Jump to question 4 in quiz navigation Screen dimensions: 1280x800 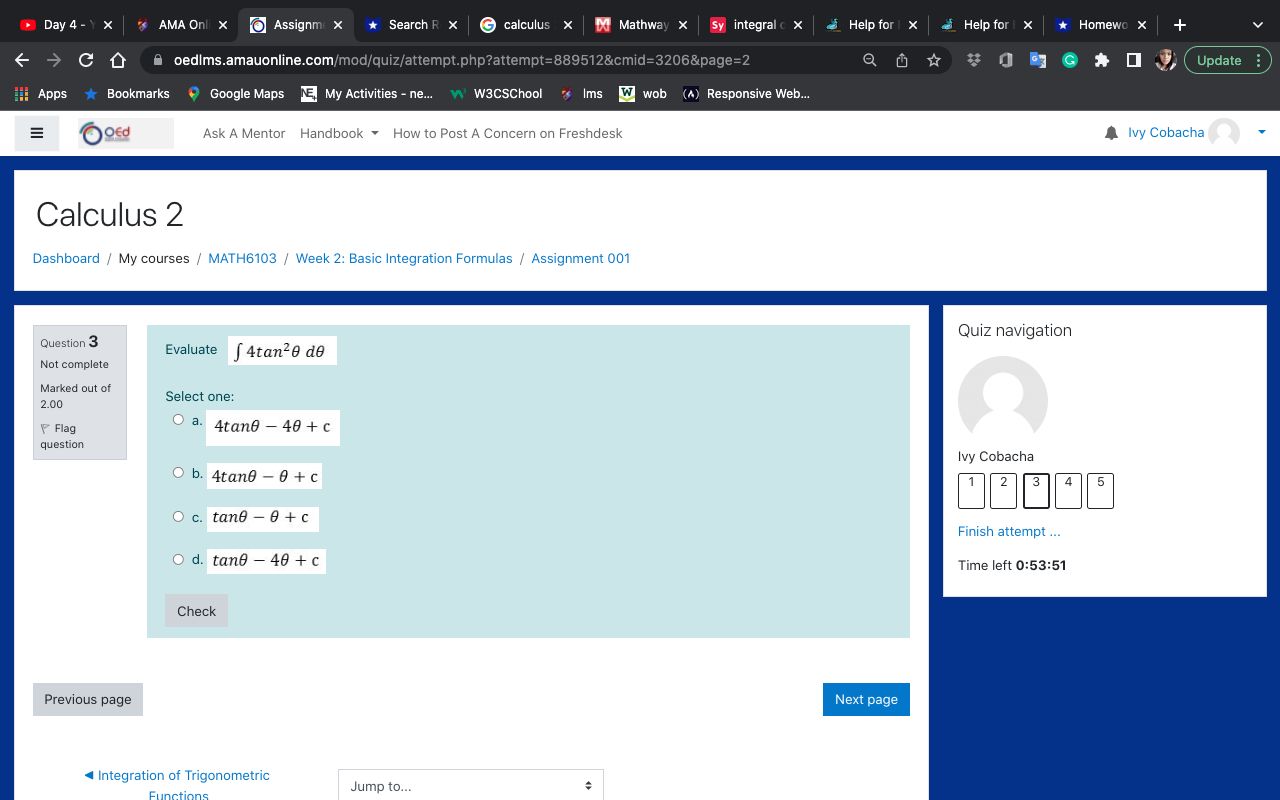pos(1068,490)
